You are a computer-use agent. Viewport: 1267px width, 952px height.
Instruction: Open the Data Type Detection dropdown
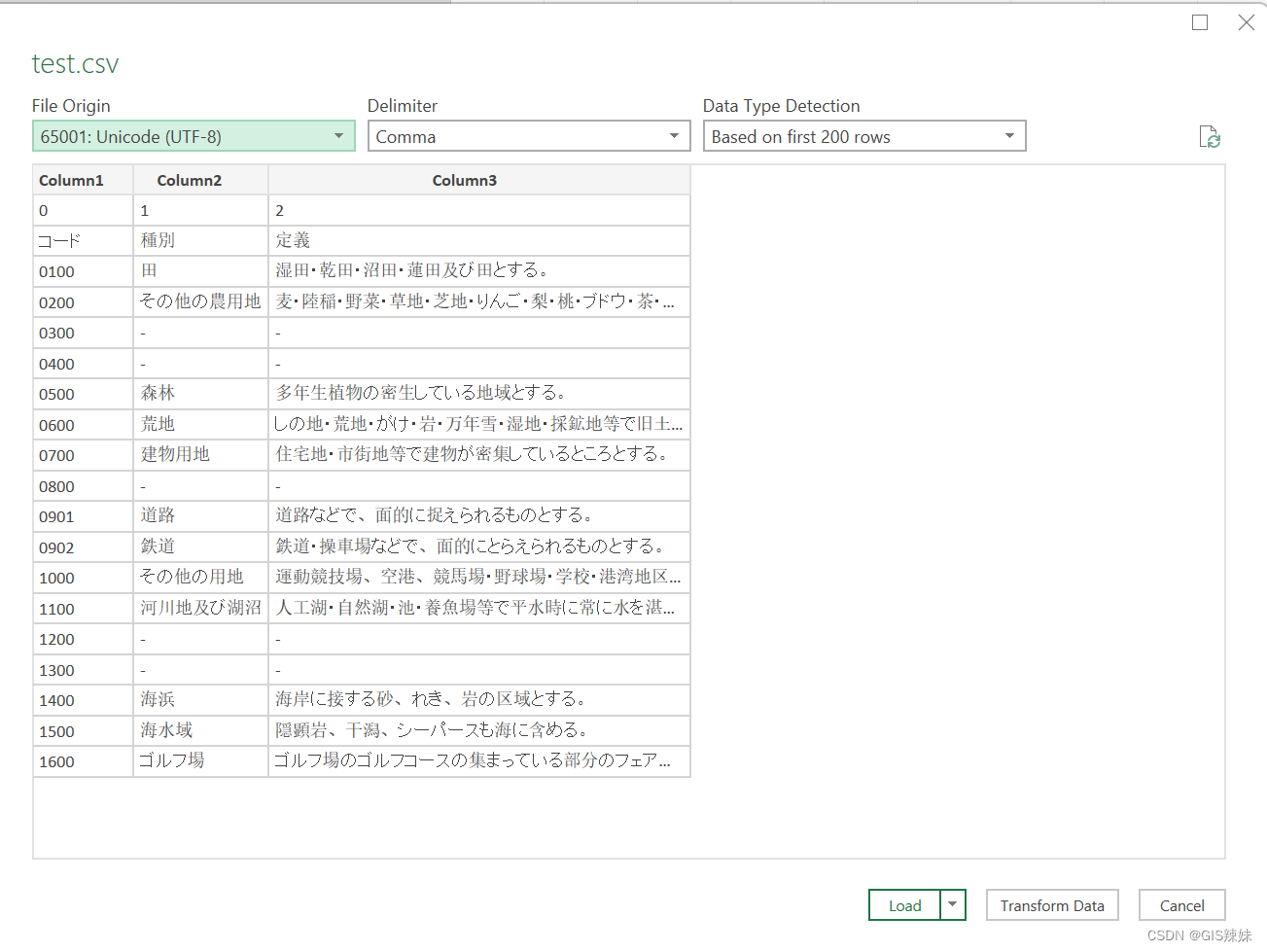(x=864, y=136)
